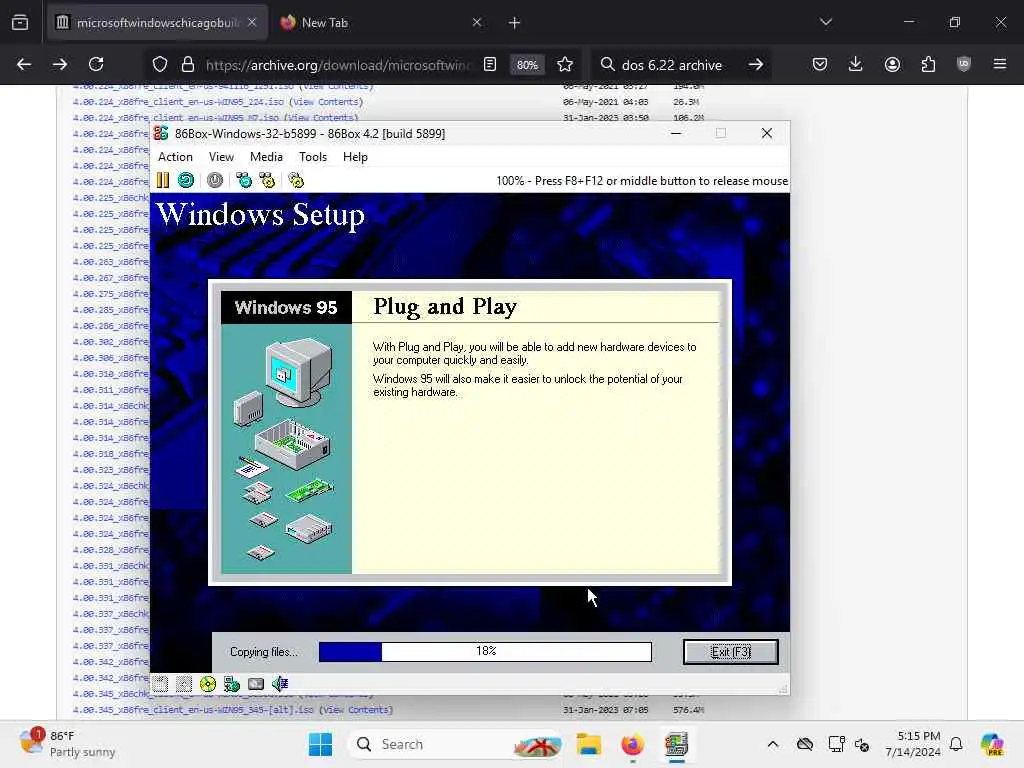Click the Windows taskbar Search box
Viewport: 1024px width, 768px height.
(x=455, y=744)
